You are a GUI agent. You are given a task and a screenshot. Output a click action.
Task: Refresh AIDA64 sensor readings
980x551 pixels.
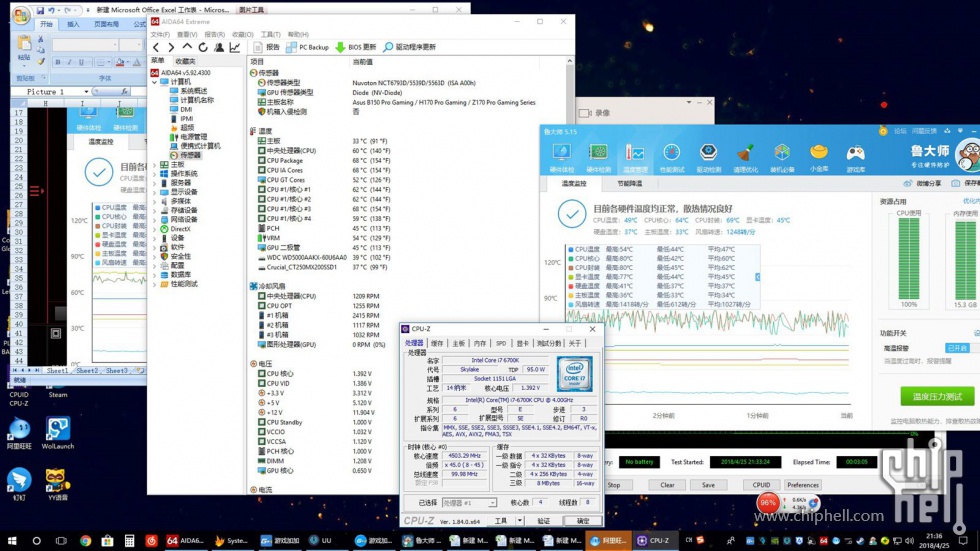pyautogui.click(x=203, y=47)
